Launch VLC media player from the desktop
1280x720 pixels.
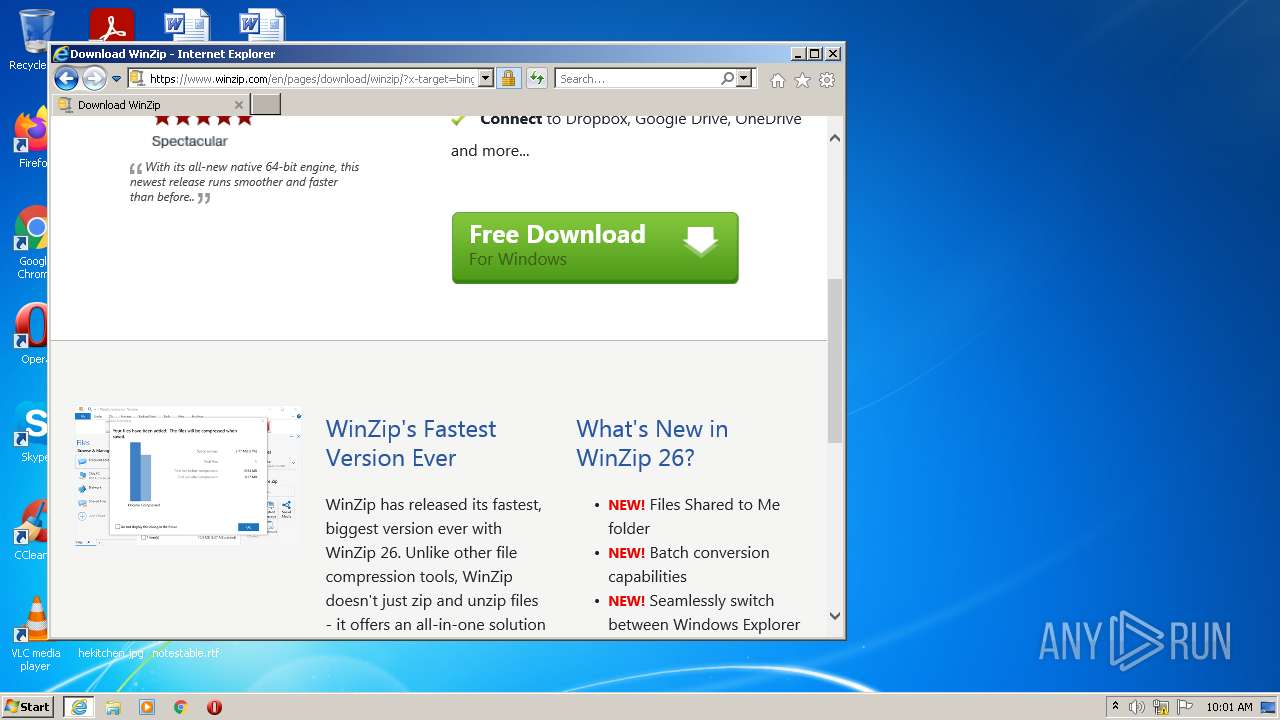tap(35, 634)
